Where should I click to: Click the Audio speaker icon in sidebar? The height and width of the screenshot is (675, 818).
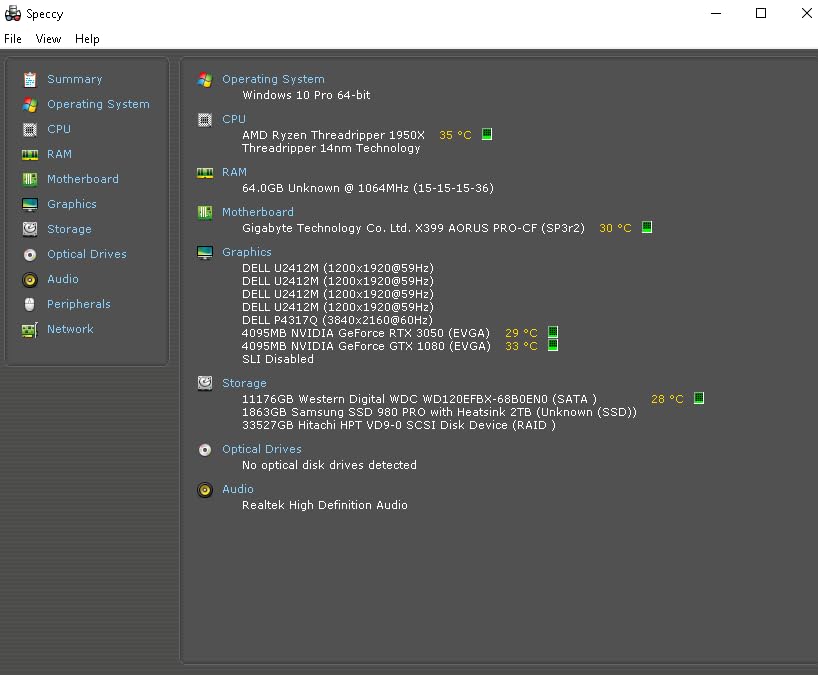[x=30, y=280]
